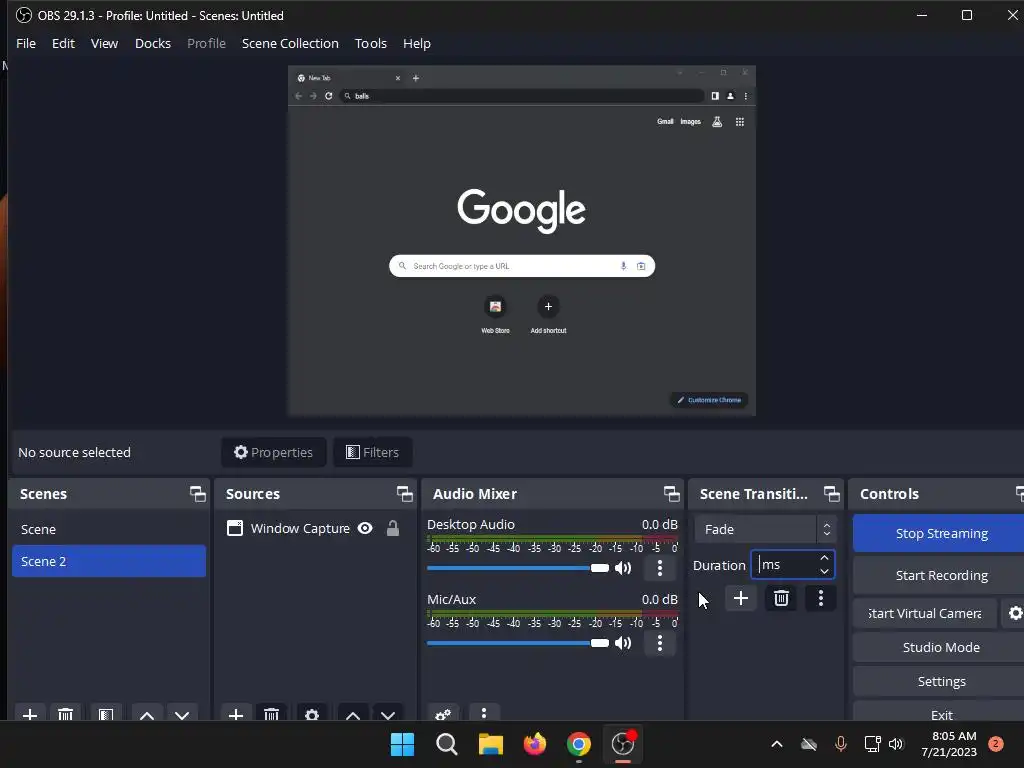Remove selected scene with trash icon

tap(65, 714)
